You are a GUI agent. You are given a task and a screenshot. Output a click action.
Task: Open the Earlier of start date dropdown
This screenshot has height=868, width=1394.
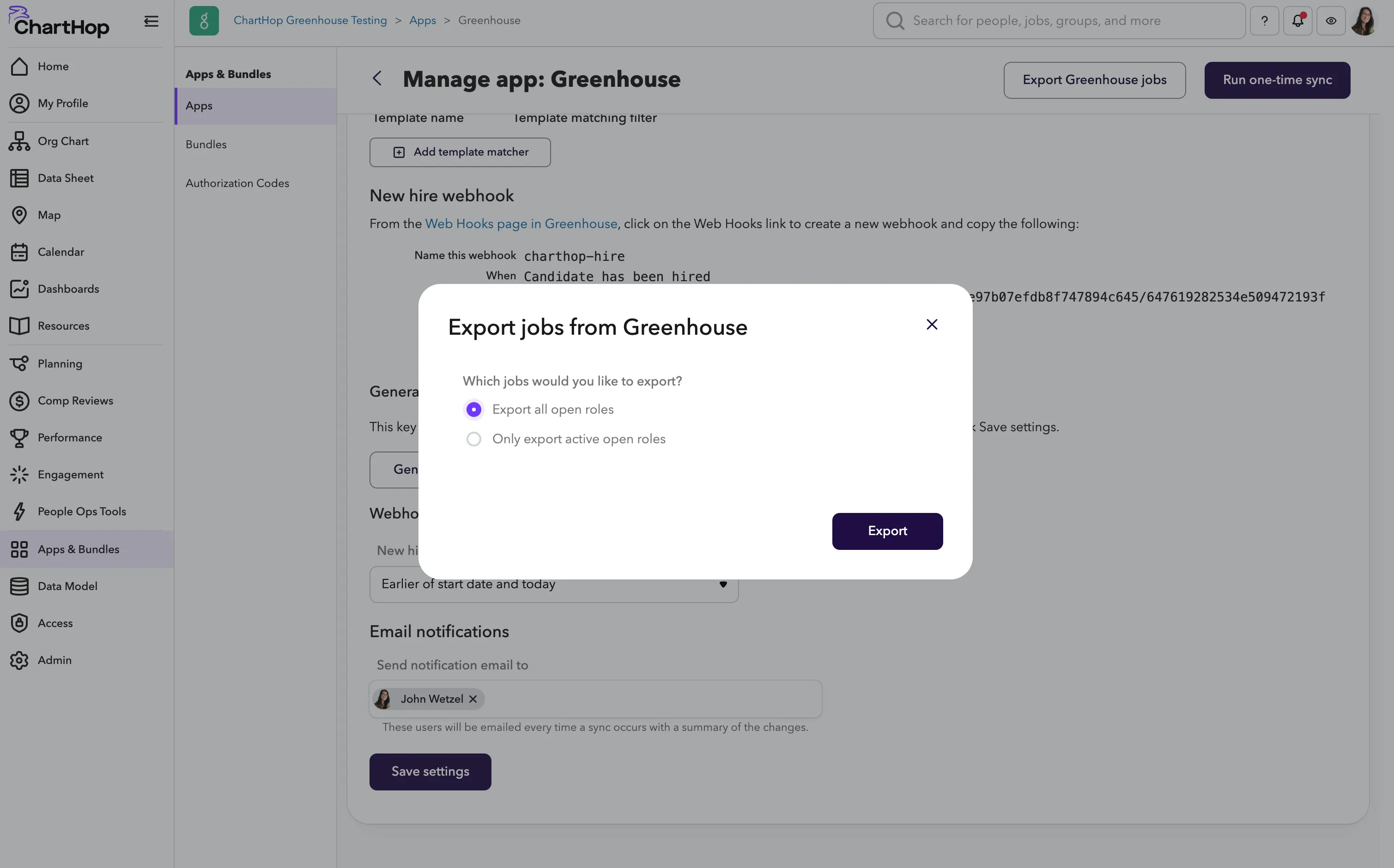coord(554,585)
